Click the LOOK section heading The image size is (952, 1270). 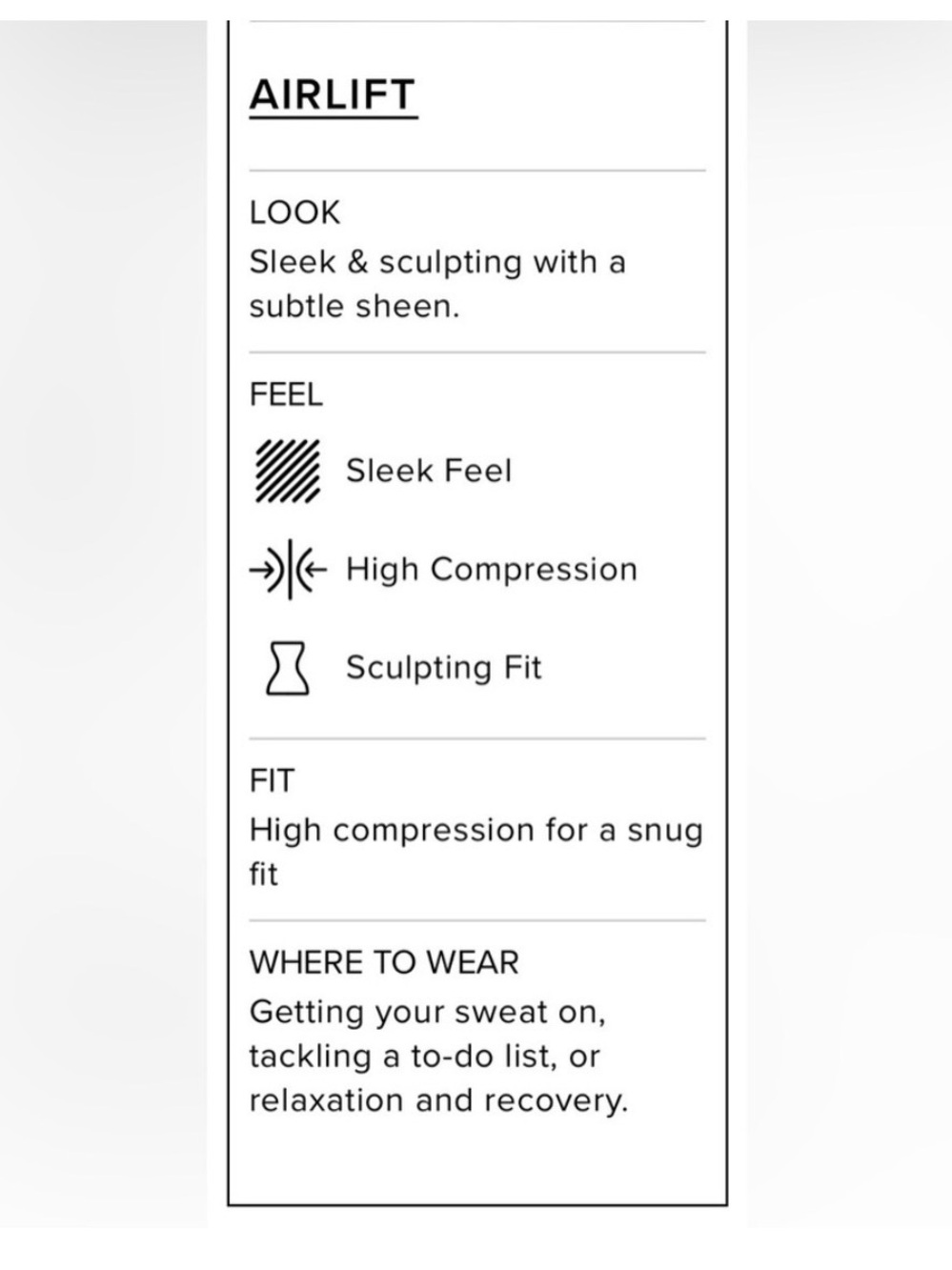(294, 212)
